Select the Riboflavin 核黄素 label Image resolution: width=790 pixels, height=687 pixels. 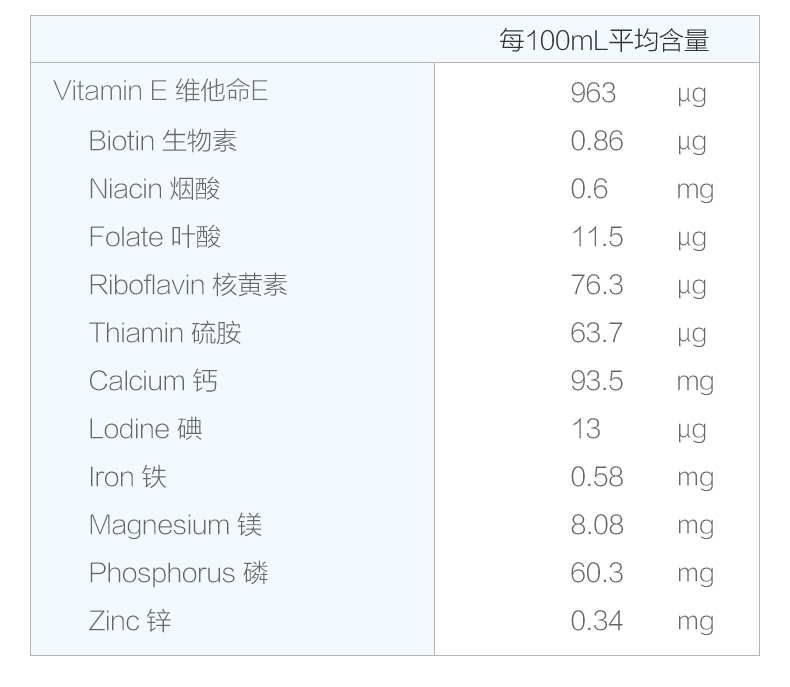click(188, 285)
